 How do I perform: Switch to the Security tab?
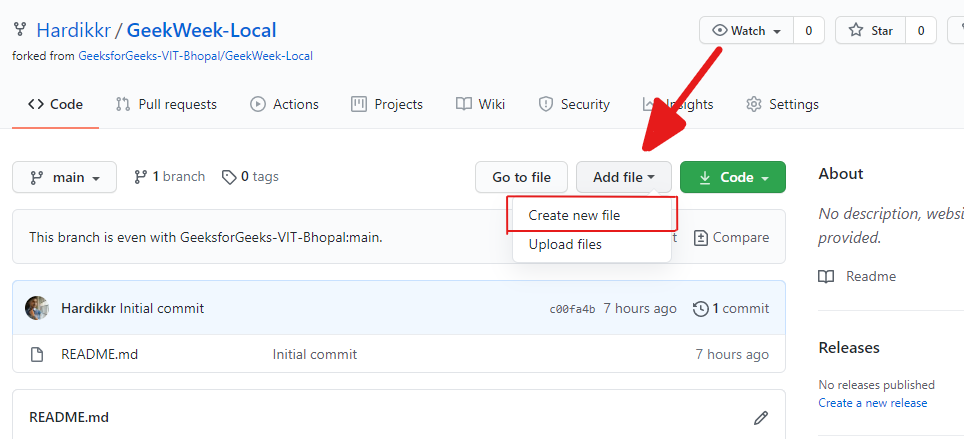click(x=574, y=105)
